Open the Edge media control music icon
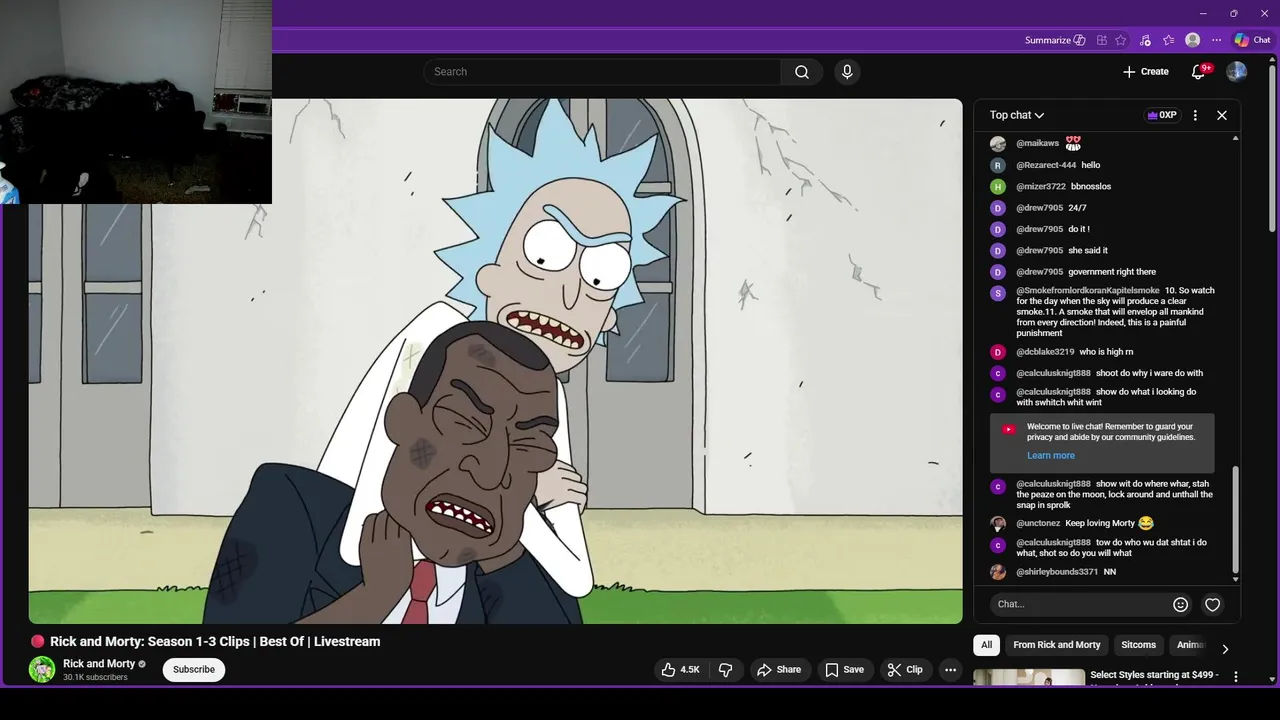Viewport: 1280px width, 720px height. 1145,40
